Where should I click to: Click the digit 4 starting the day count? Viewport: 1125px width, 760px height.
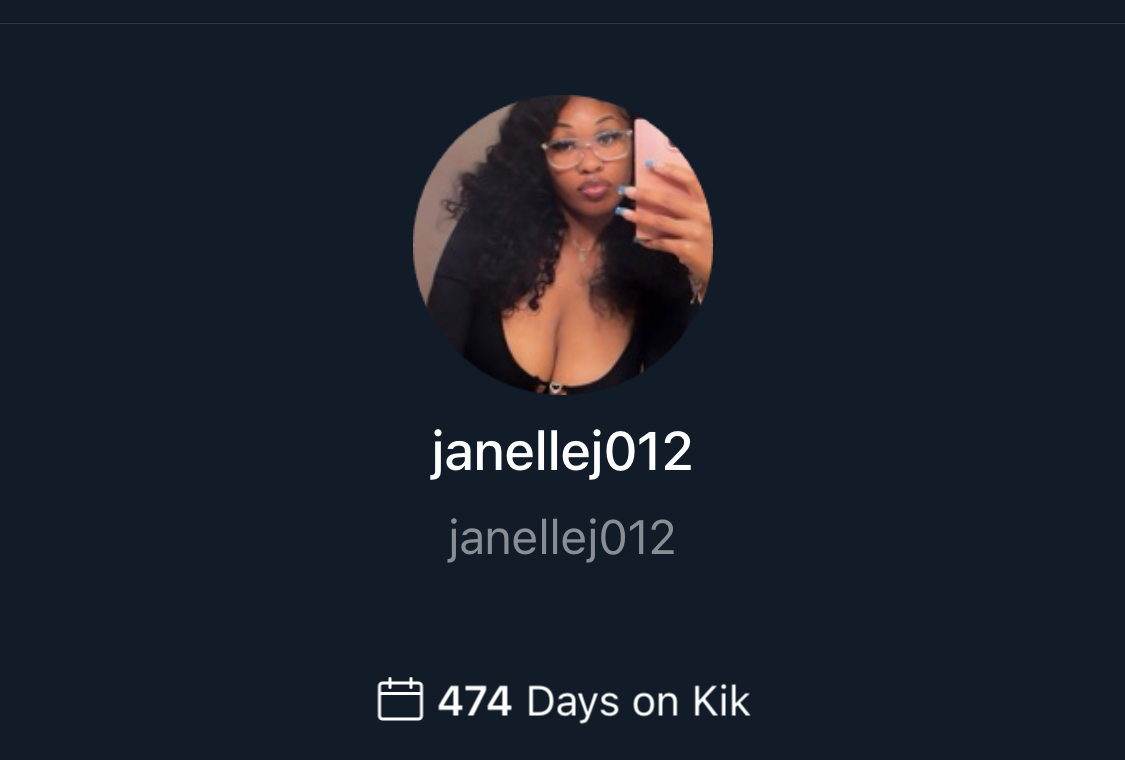[451, 701]
